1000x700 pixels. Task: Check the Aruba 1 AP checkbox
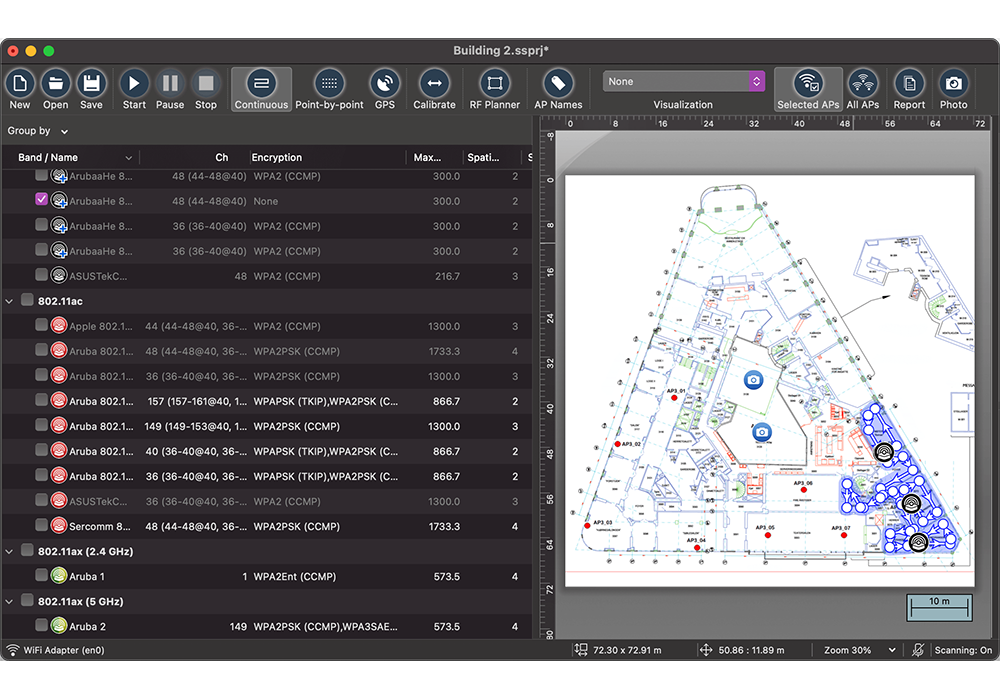41,575
